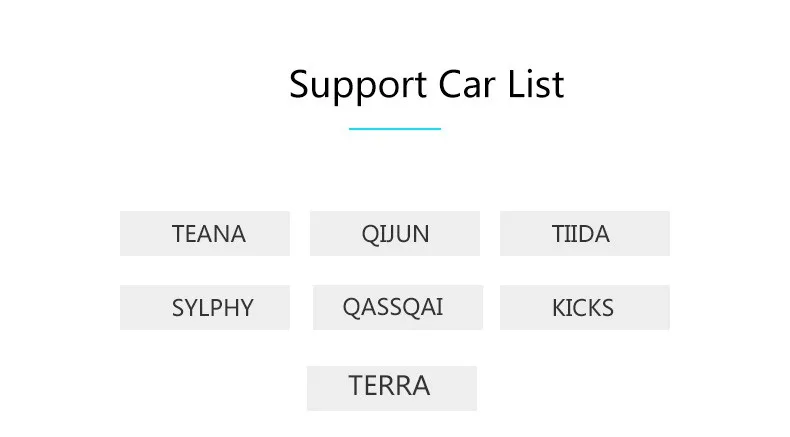
Task: Click the word Car in the title
Action: pos(458,84)
